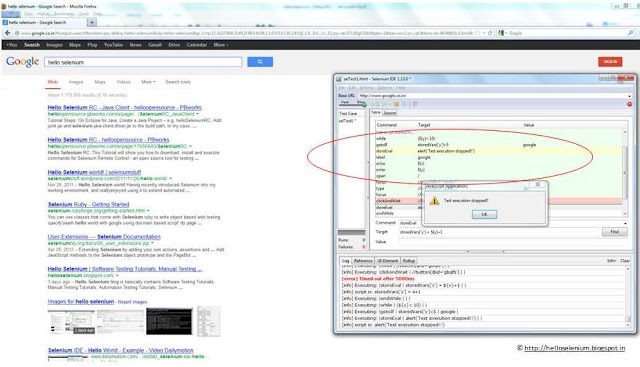Image resolution: width=640 pixels, height=367 pixels.
Task: Click play entire test suite icon in Selenium IDE
Action: click(x=376, y=104)
